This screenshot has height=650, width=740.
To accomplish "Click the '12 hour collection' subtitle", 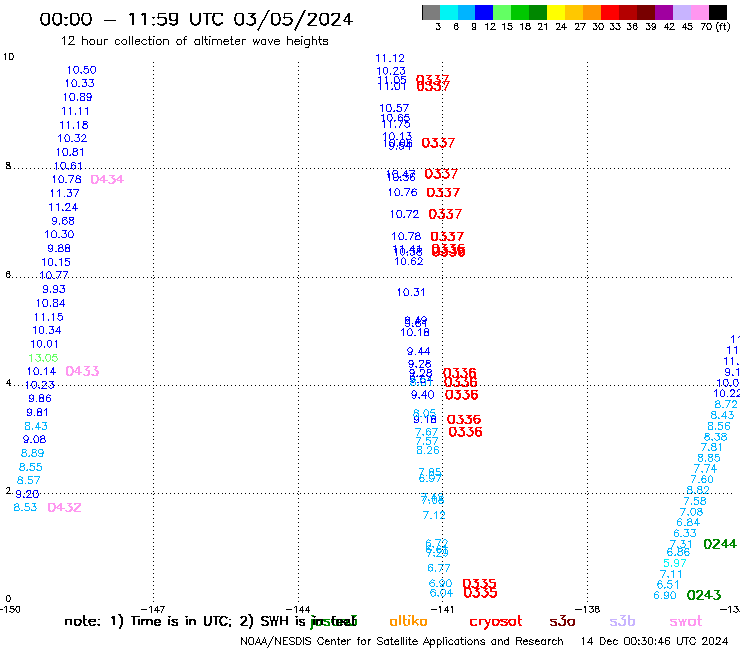I will point(194,41).
